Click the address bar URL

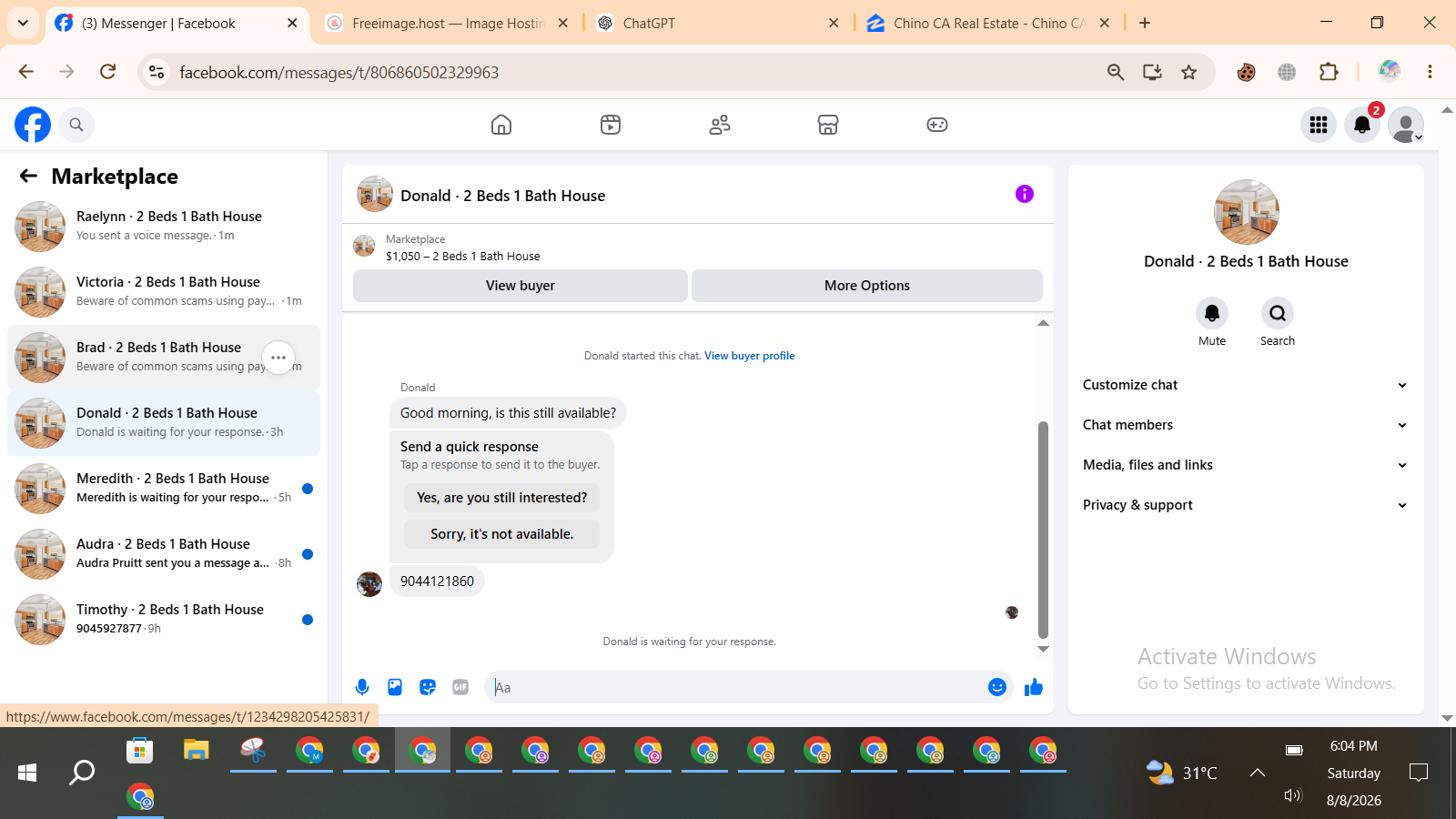pyautogui.click(x=339, y=72)
